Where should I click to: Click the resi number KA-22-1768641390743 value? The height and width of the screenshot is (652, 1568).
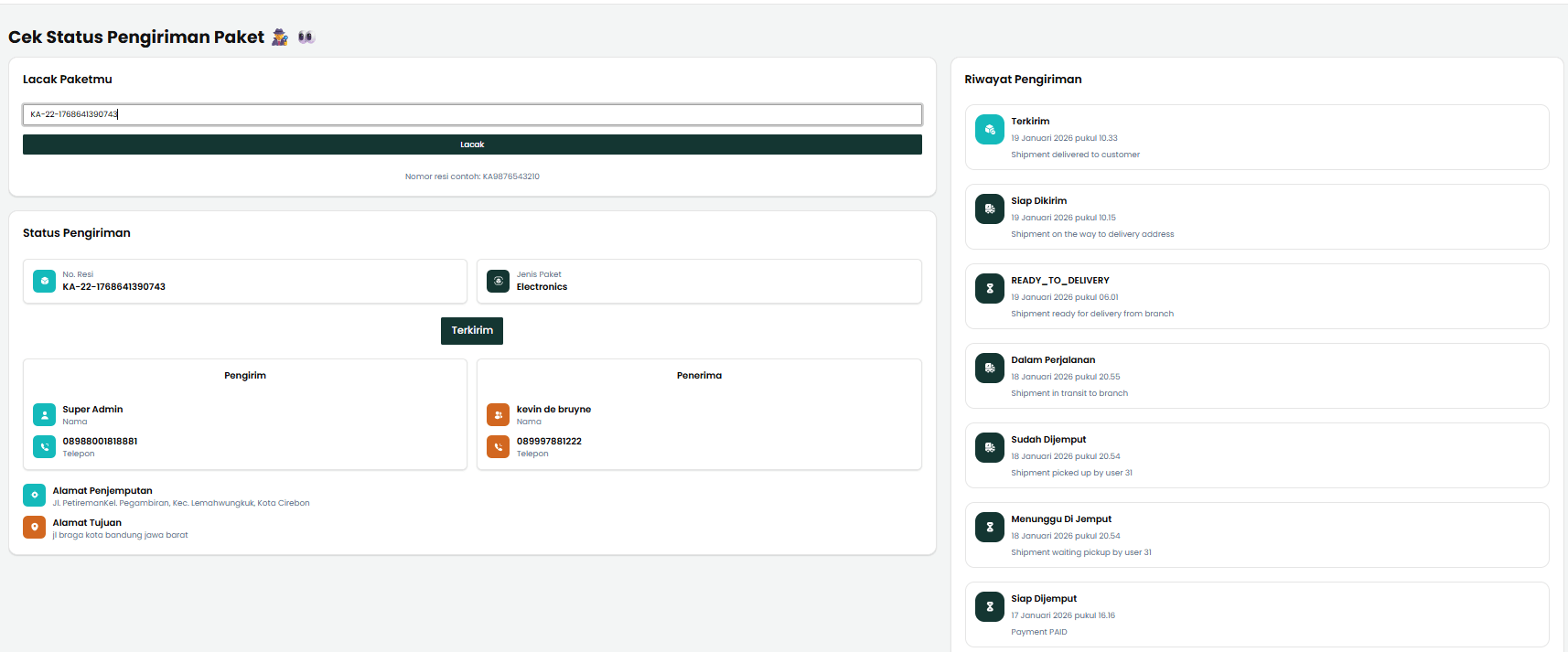(x=114, y=287)
